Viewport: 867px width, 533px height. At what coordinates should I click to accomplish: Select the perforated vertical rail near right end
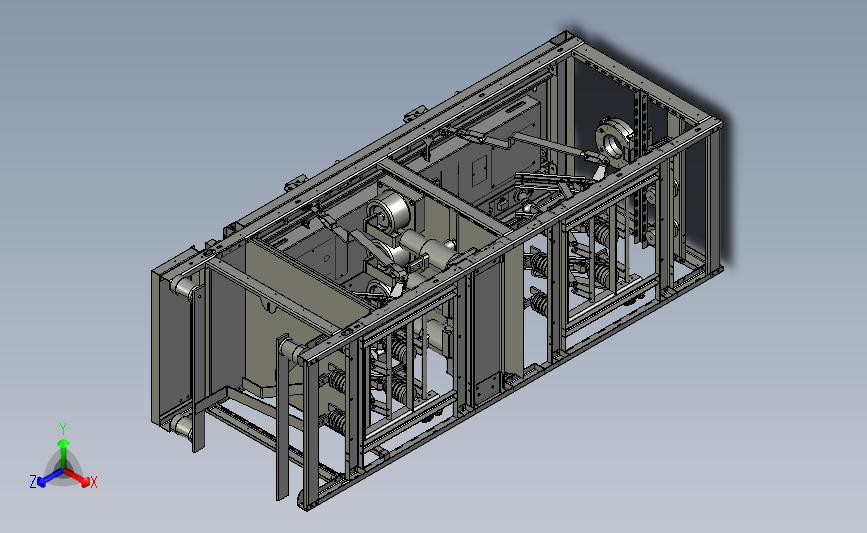(x=641, y=169)
